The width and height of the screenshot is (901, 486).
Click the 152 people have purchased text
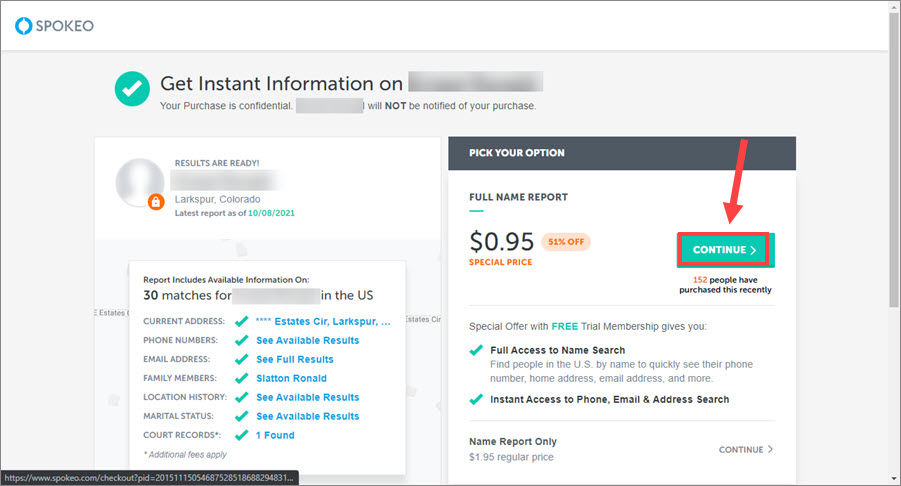click(725, 285)
